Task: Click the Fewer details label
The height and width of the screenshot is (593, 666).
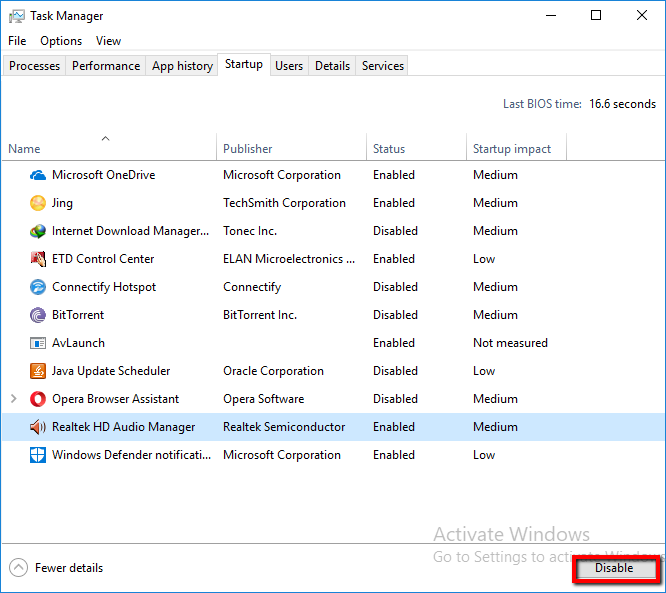Action: click(69, 568)
